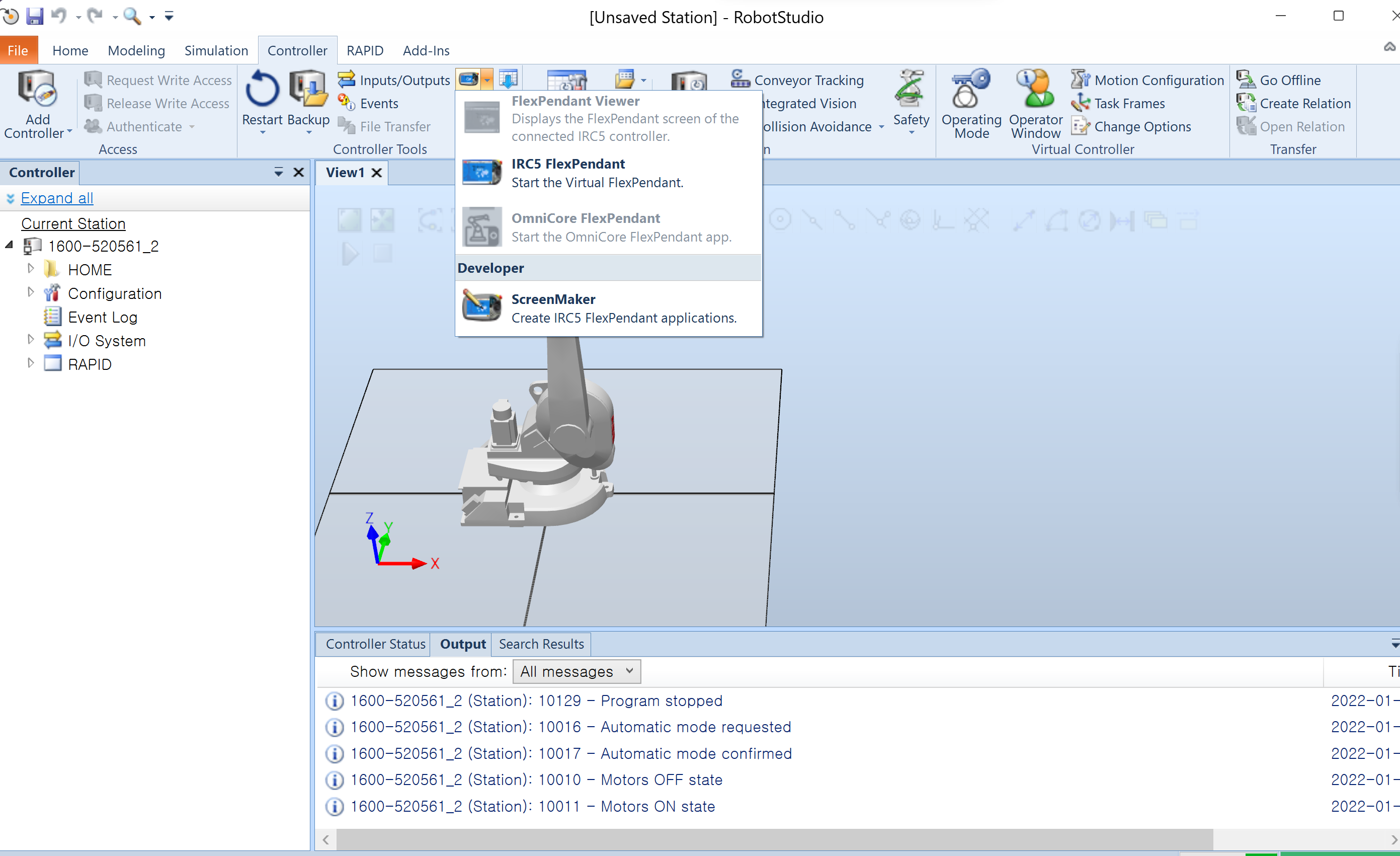The image size is (1400, 856).
Task: Click the Undo arrow in quick access toolbar
Action: pos(59,16)
